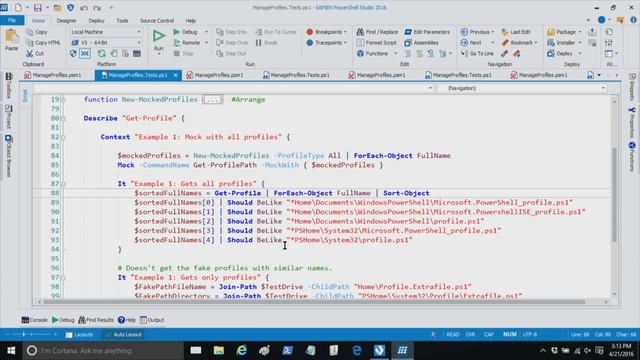Screen dimensions: 640x360
Task: Click the editor vertical scrollbar
Action: [x=614, y=195]
